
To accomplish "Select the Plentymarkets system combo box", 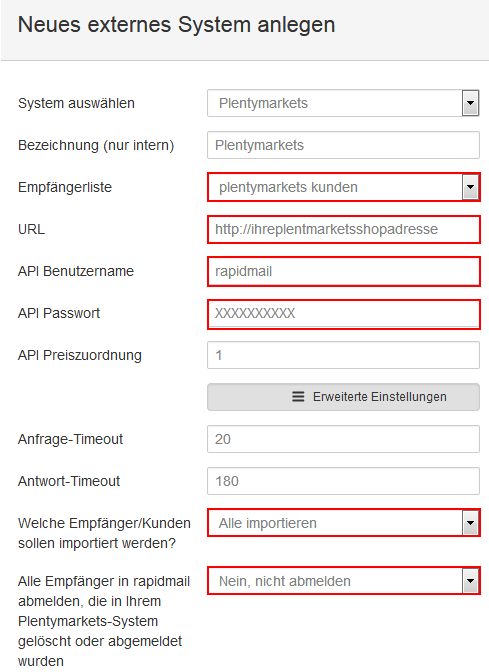I will (343, 103).
